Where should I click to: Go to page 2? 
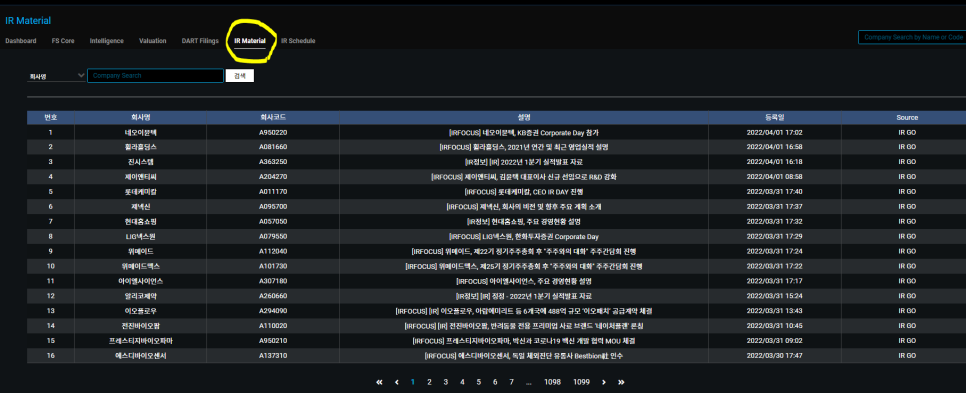pos(429,382)
